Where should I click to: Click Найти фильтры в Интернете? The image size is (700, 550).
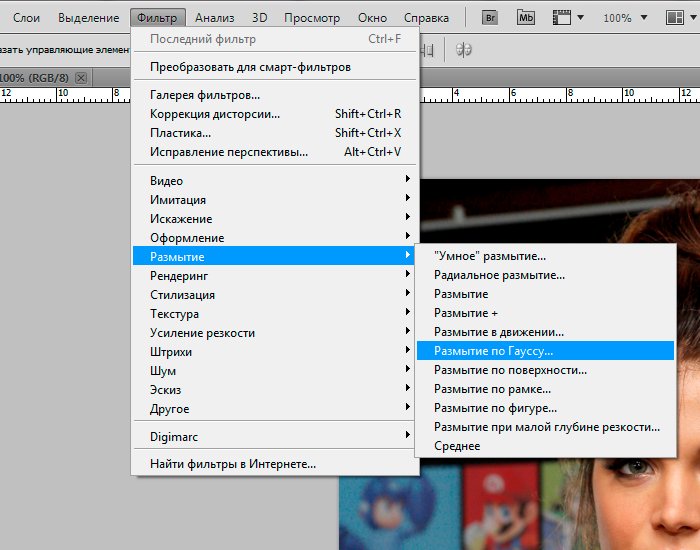[x=233, y=464]
